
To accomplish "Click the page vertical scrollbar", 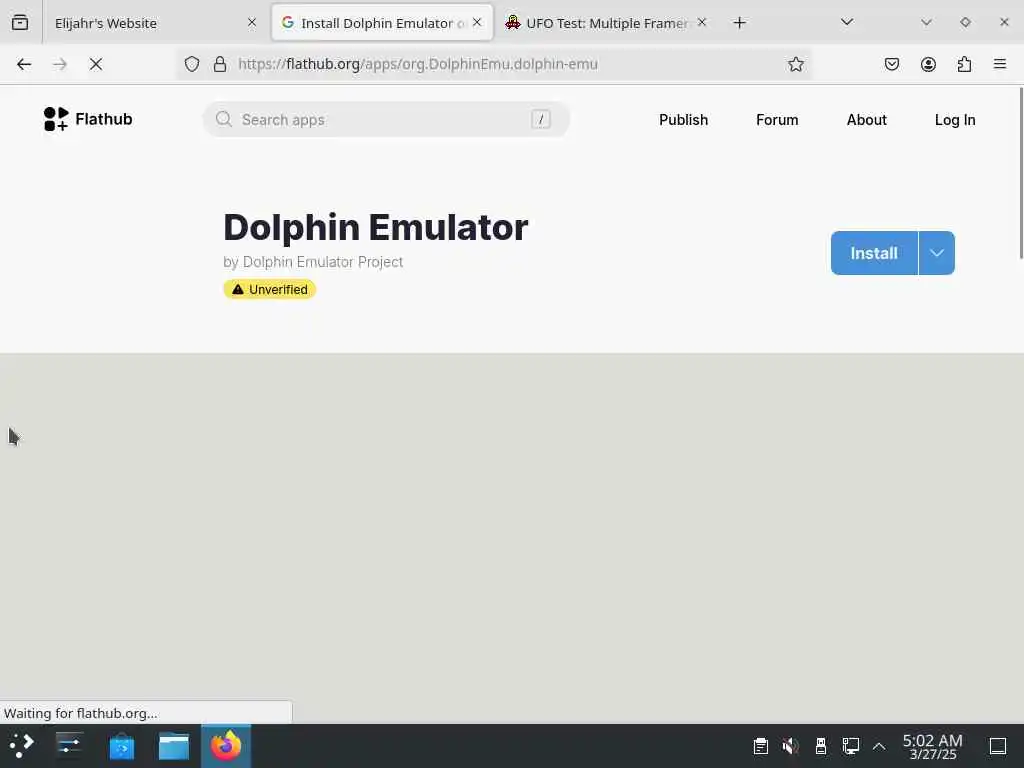I will [1020, 173].
